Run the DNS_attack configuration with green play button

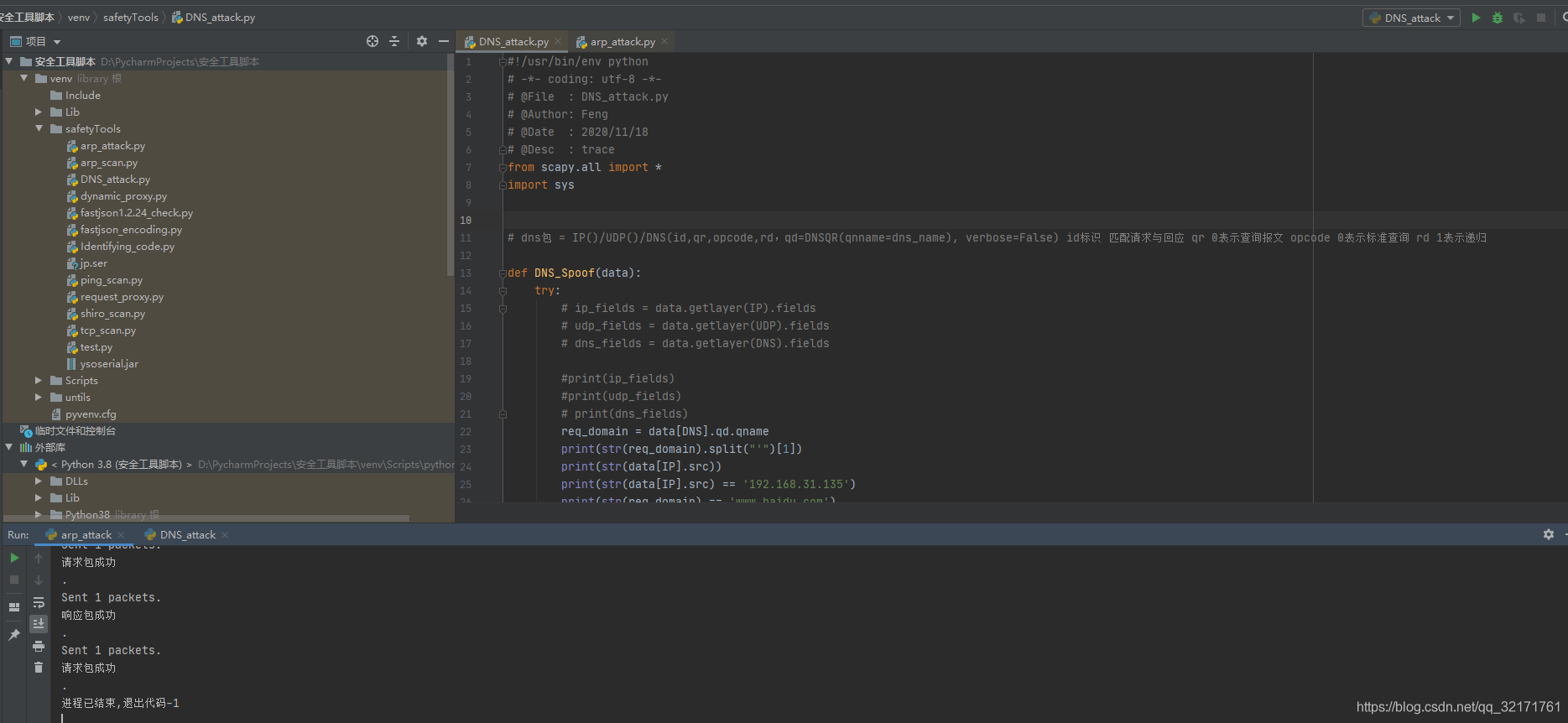coord(1476,18)
